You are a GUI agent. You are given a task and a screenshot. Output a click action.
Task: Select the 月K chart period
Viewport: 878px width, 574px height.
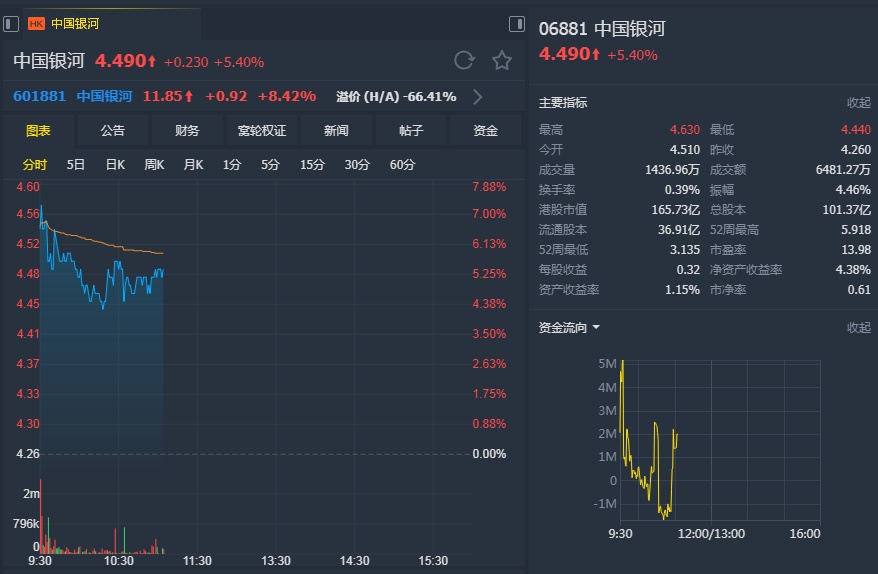193,165
